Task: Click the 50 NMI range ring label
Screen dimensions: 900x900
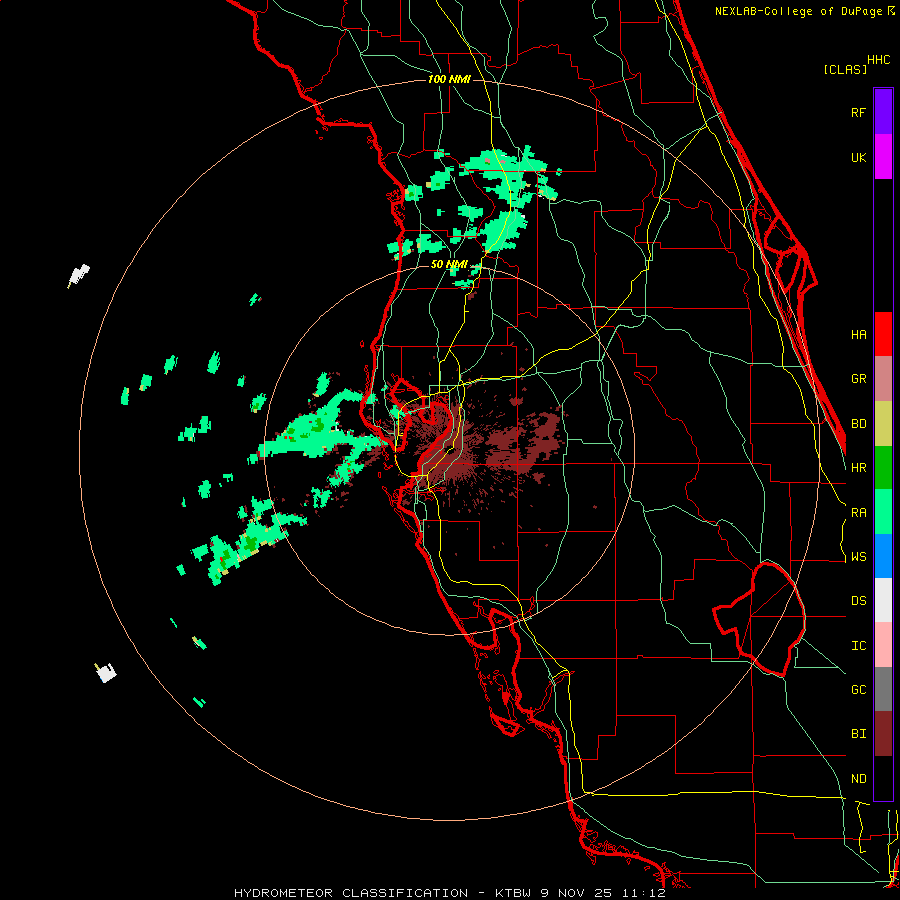Action: 449,264
